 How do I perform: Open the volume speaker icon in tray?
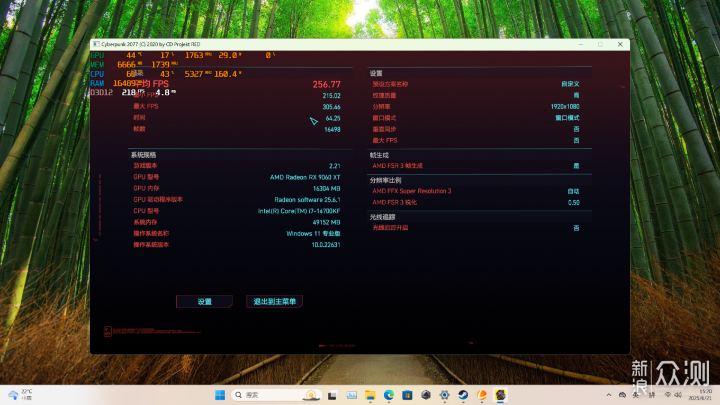click(678, 395)
